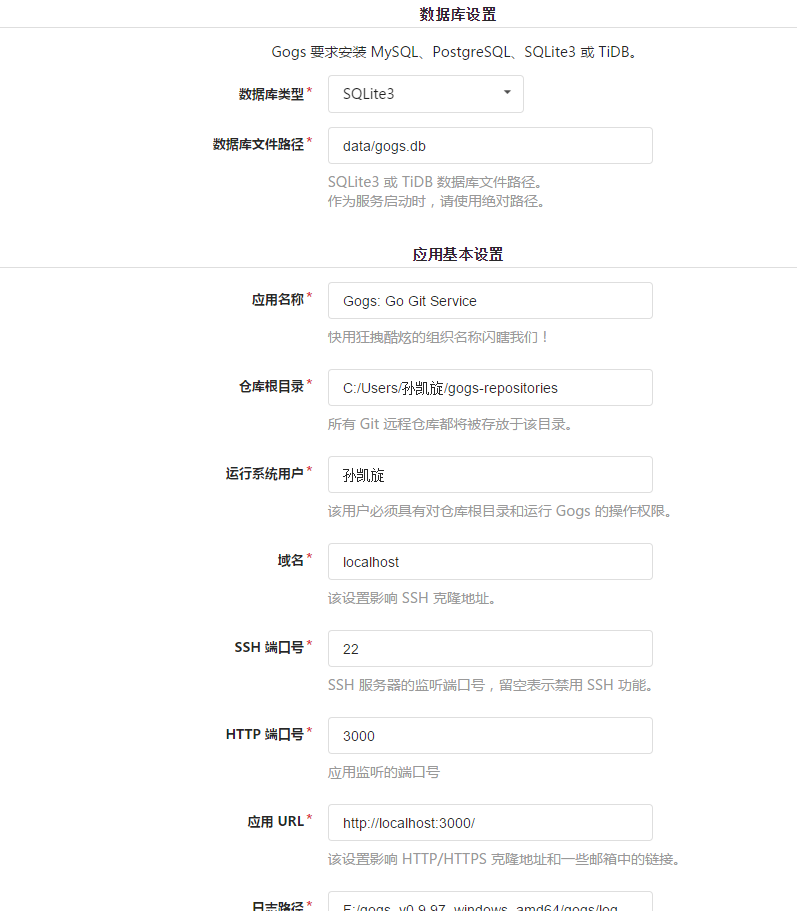The width and height of the screenshot is (797, 911).
Task: Click the 应用名称 label
Action: click(278, 300)
